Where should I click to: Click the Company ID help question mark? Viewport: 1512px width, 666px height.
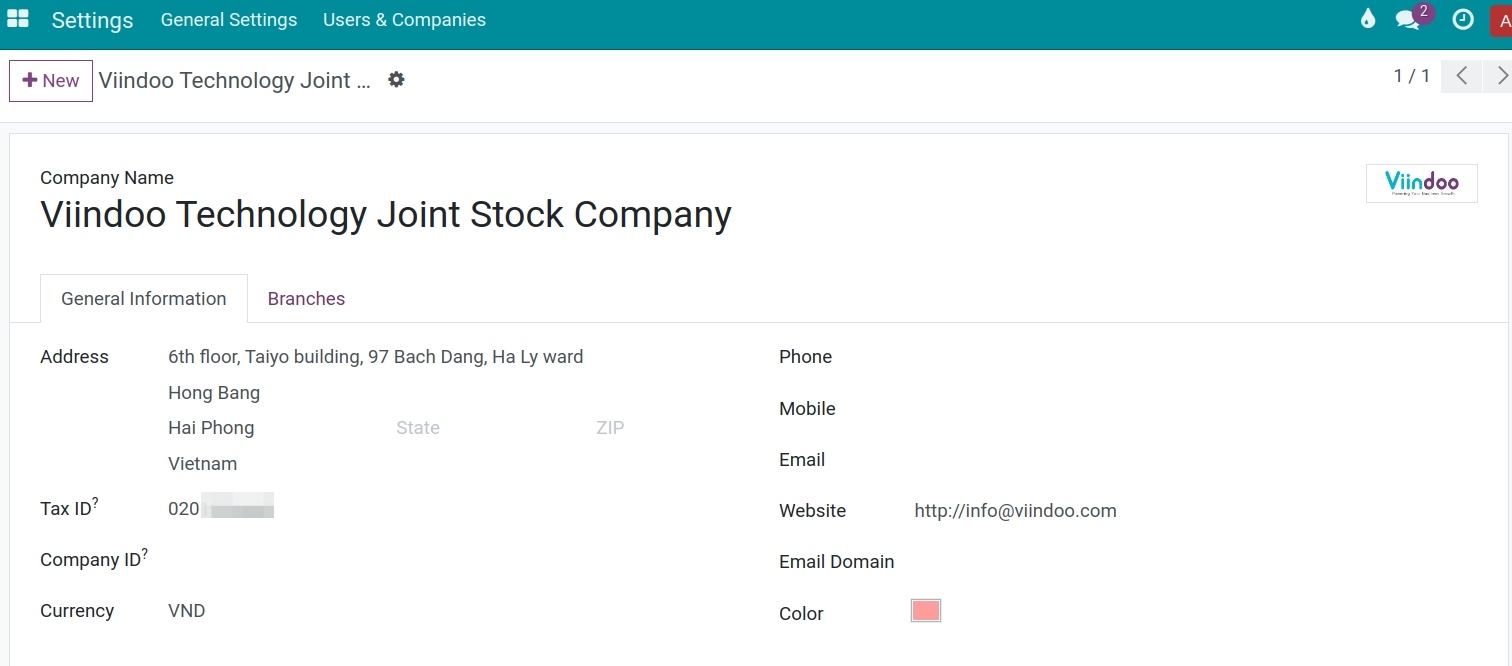pyautogui.click(x=145, y=554)
